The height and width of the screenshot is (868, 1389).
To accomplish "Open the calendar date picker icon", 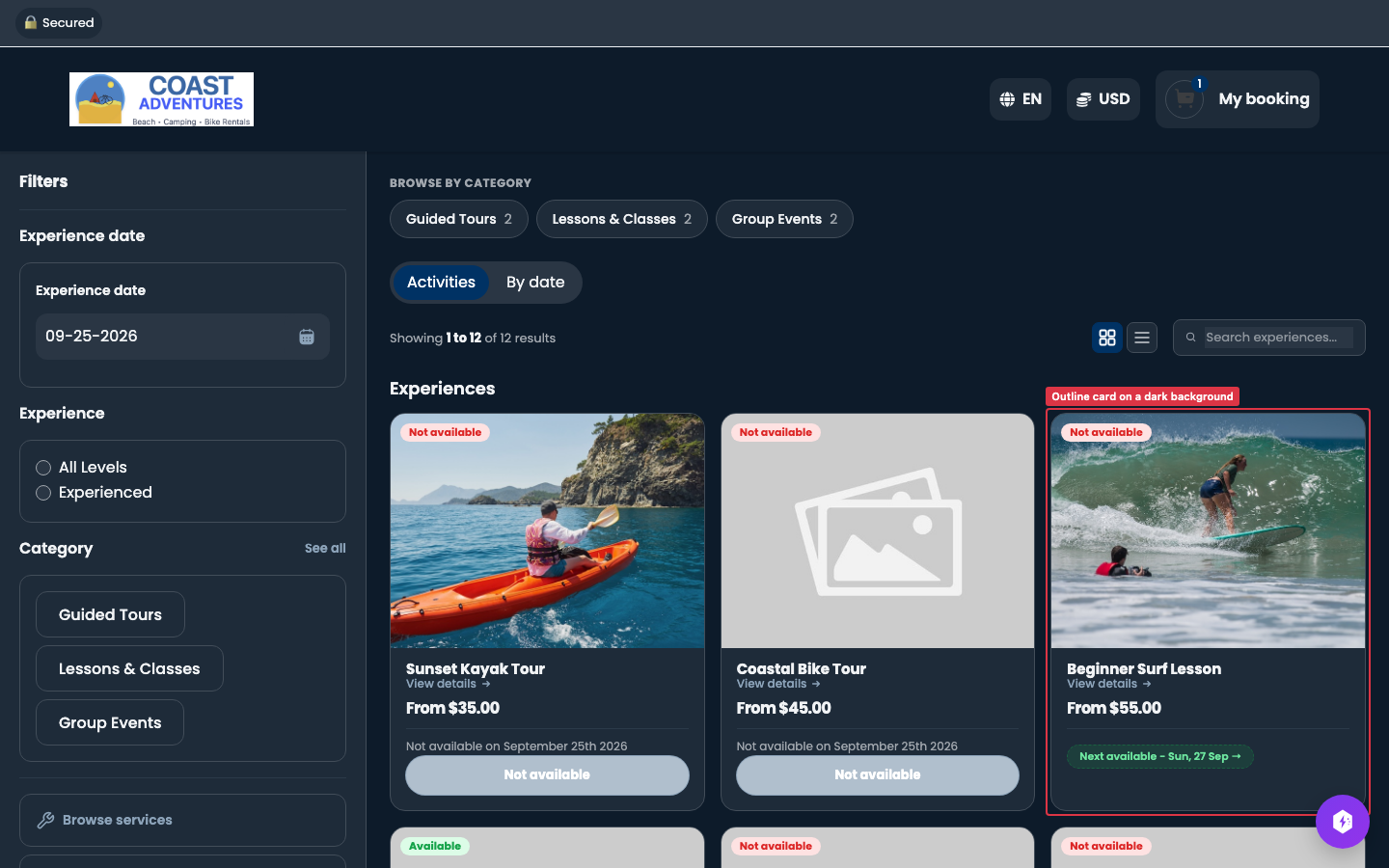I will click(x=307, y=337).
